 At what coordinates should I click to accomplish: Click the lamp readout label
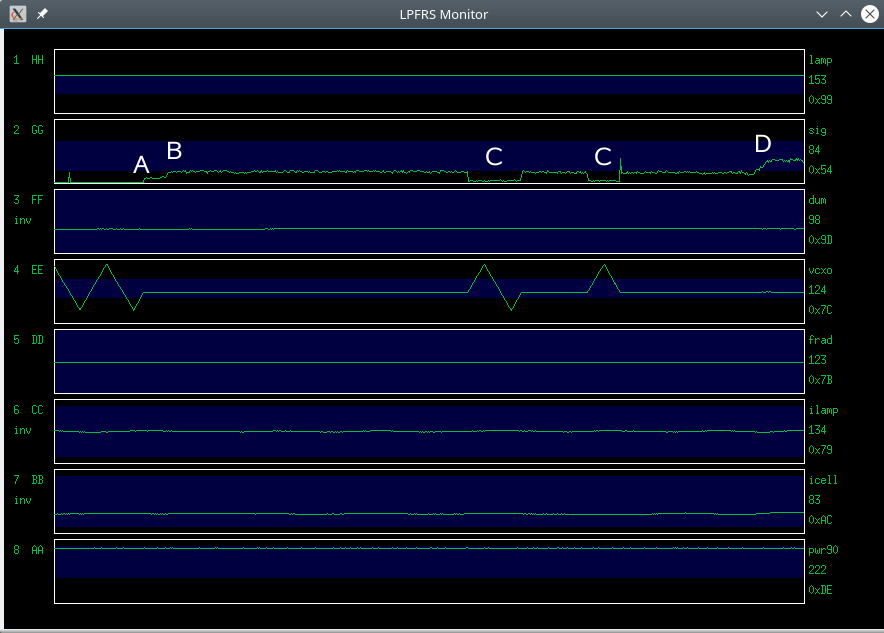pyautogui.click(x=819, y=60)
